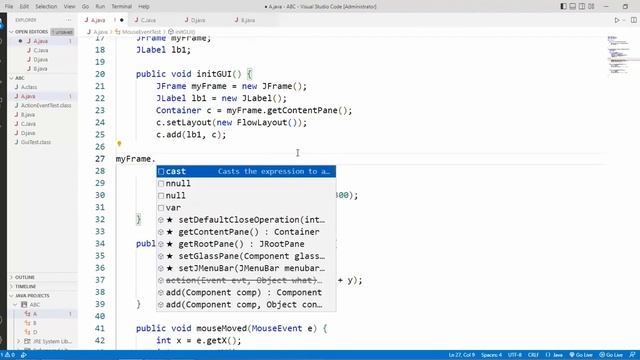
Task: Change encoding via UTF-8 status item
Action: point(515,355)
